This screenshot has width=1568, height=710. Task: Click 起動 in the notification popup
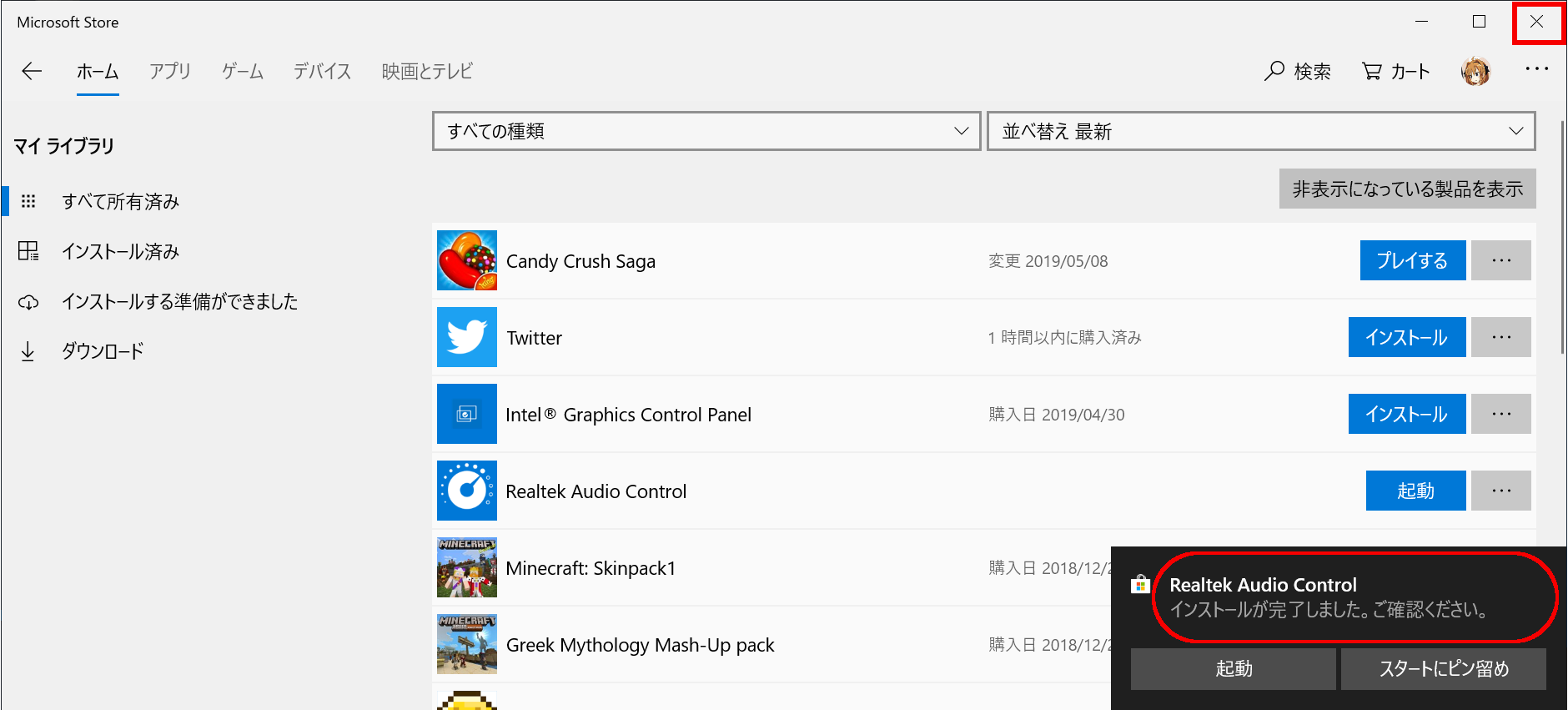click(x=1234, y=669)
